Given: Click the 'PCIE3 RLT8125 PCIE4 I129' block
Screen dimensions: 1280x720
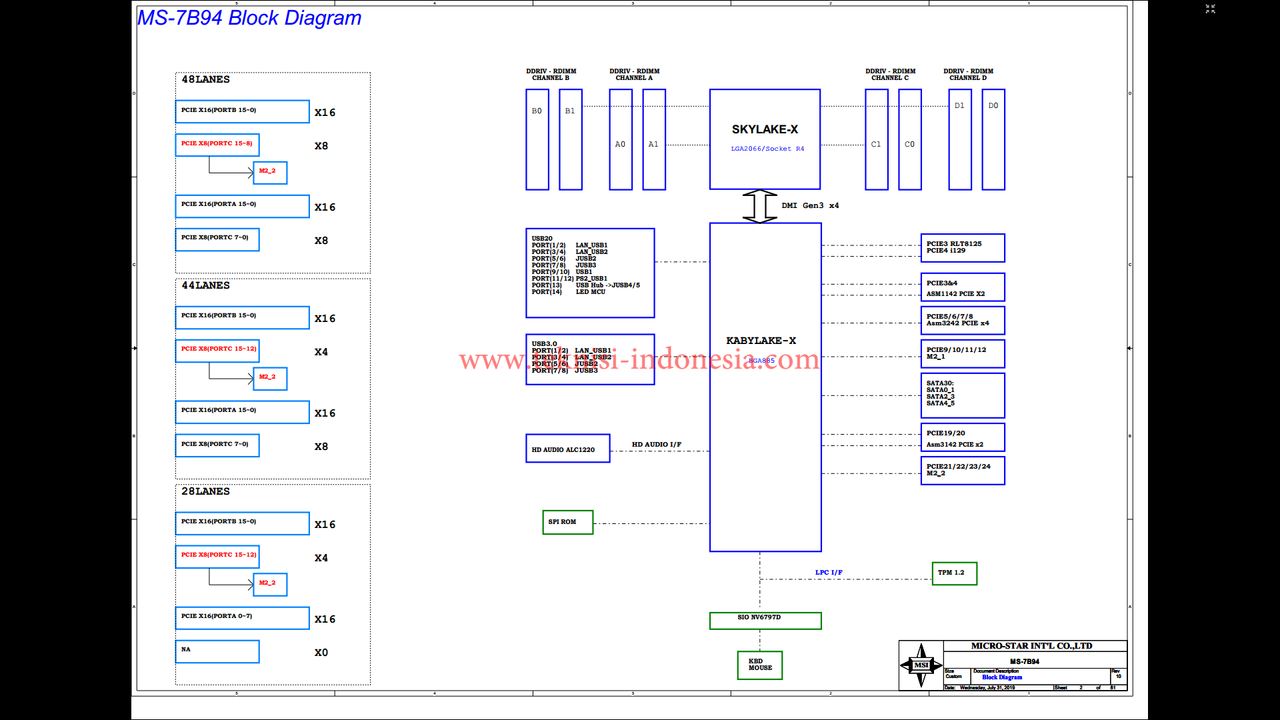Looking at the screenshot, I should pos(963,248).
